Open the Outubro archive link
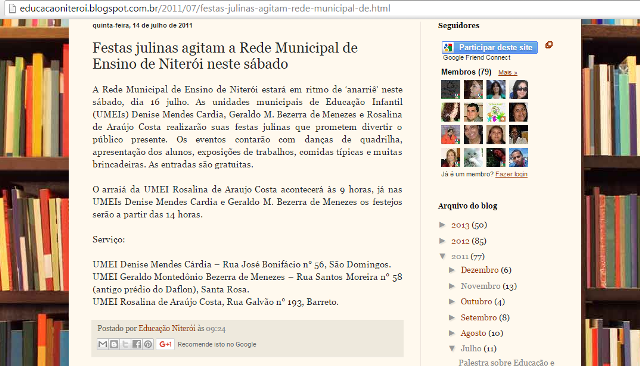This screenshot has width=640, height=366. (476, 302)
